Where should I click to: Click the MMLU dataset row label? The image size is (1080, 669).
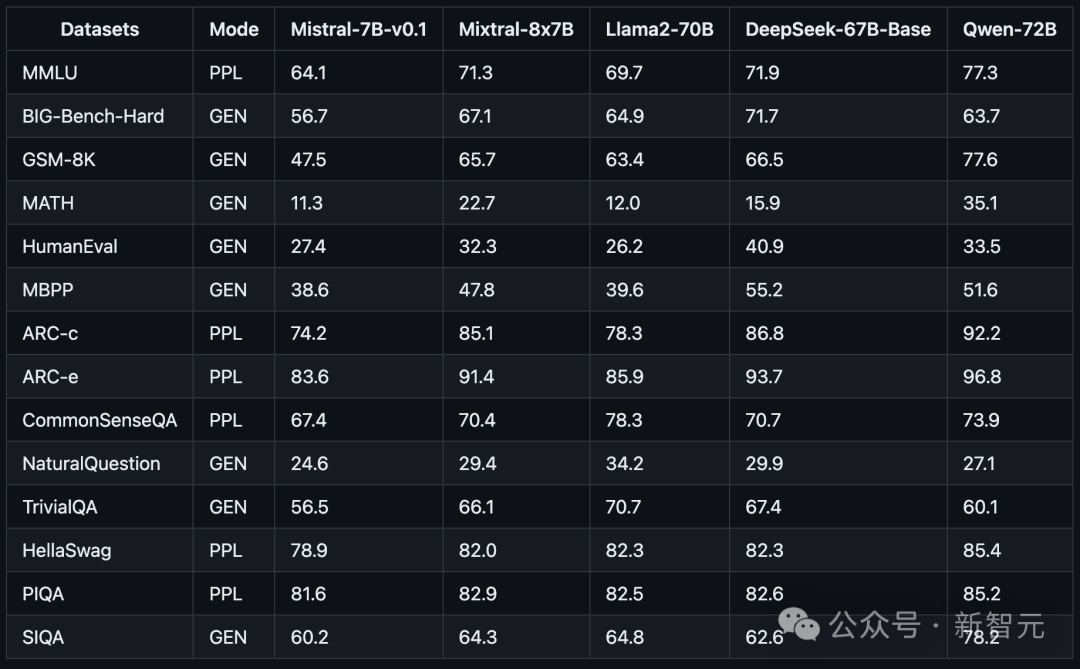[x=50, y=73]
